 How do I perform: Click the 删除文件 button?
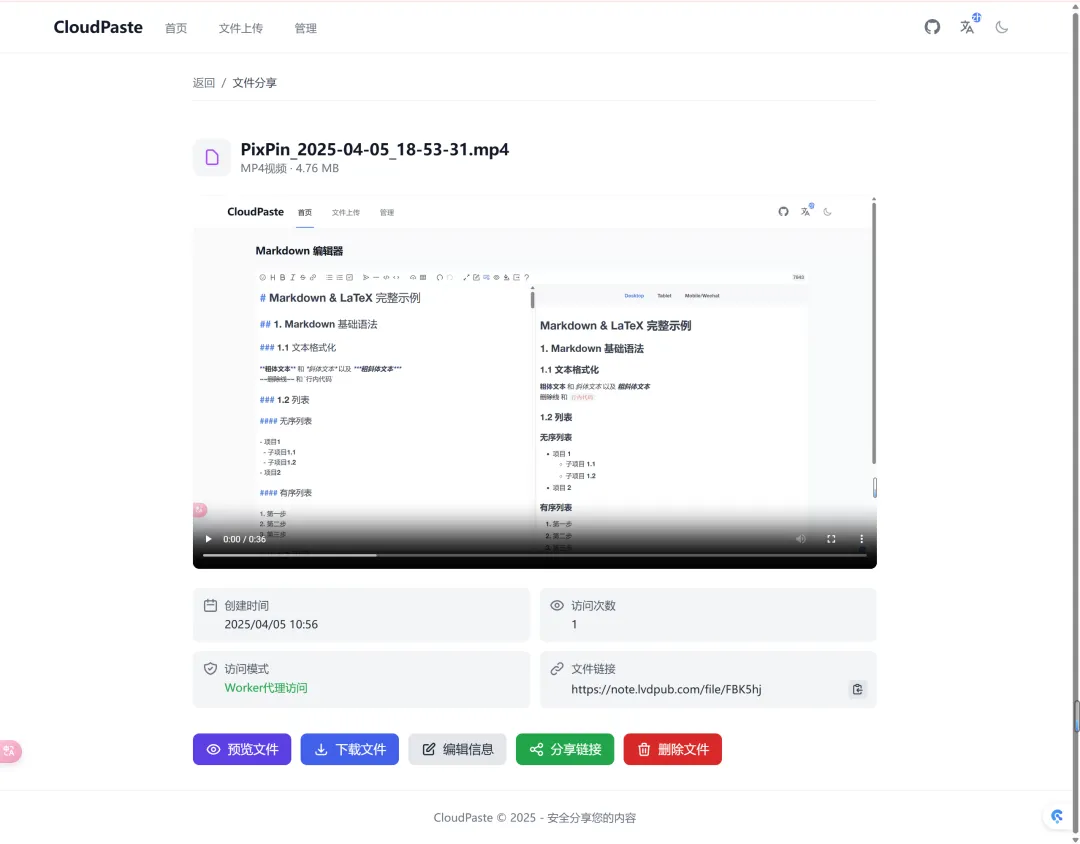(x=672, y=749)
